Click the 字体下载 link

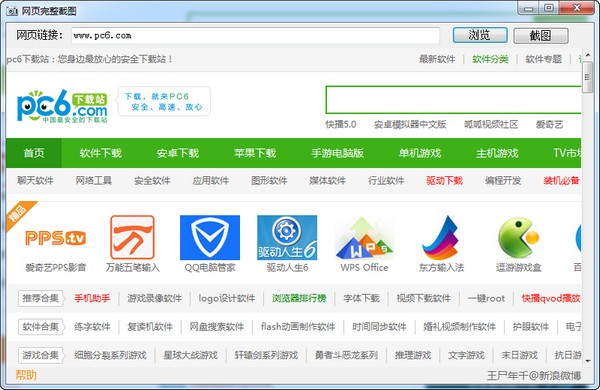point(362,298)
